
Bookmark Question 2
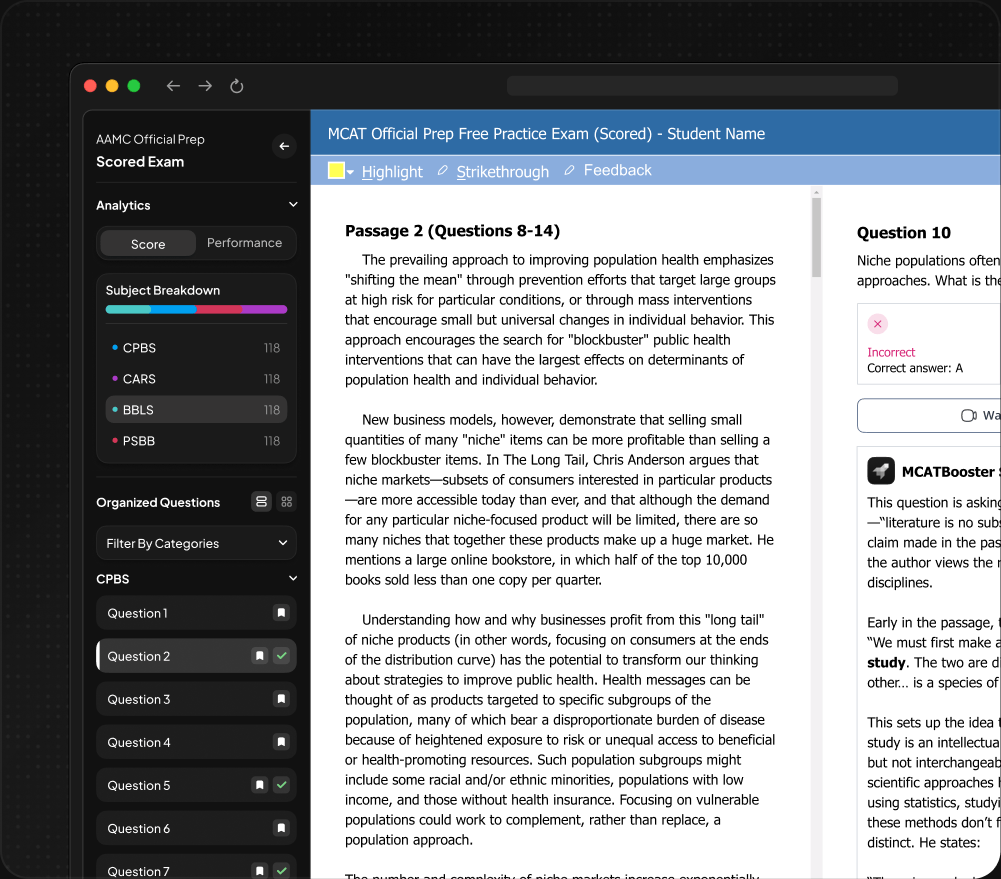[x=259, y=656]
